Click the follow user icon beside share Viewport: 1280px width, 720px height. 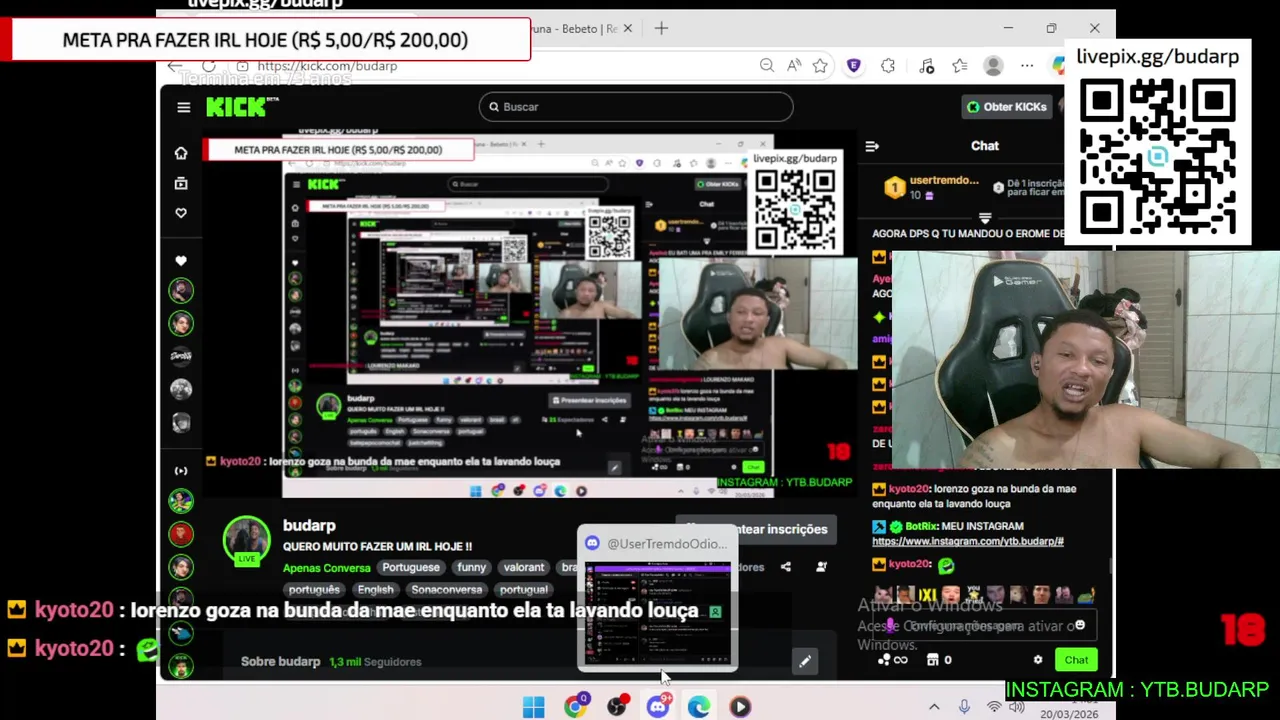pos(821,567)
